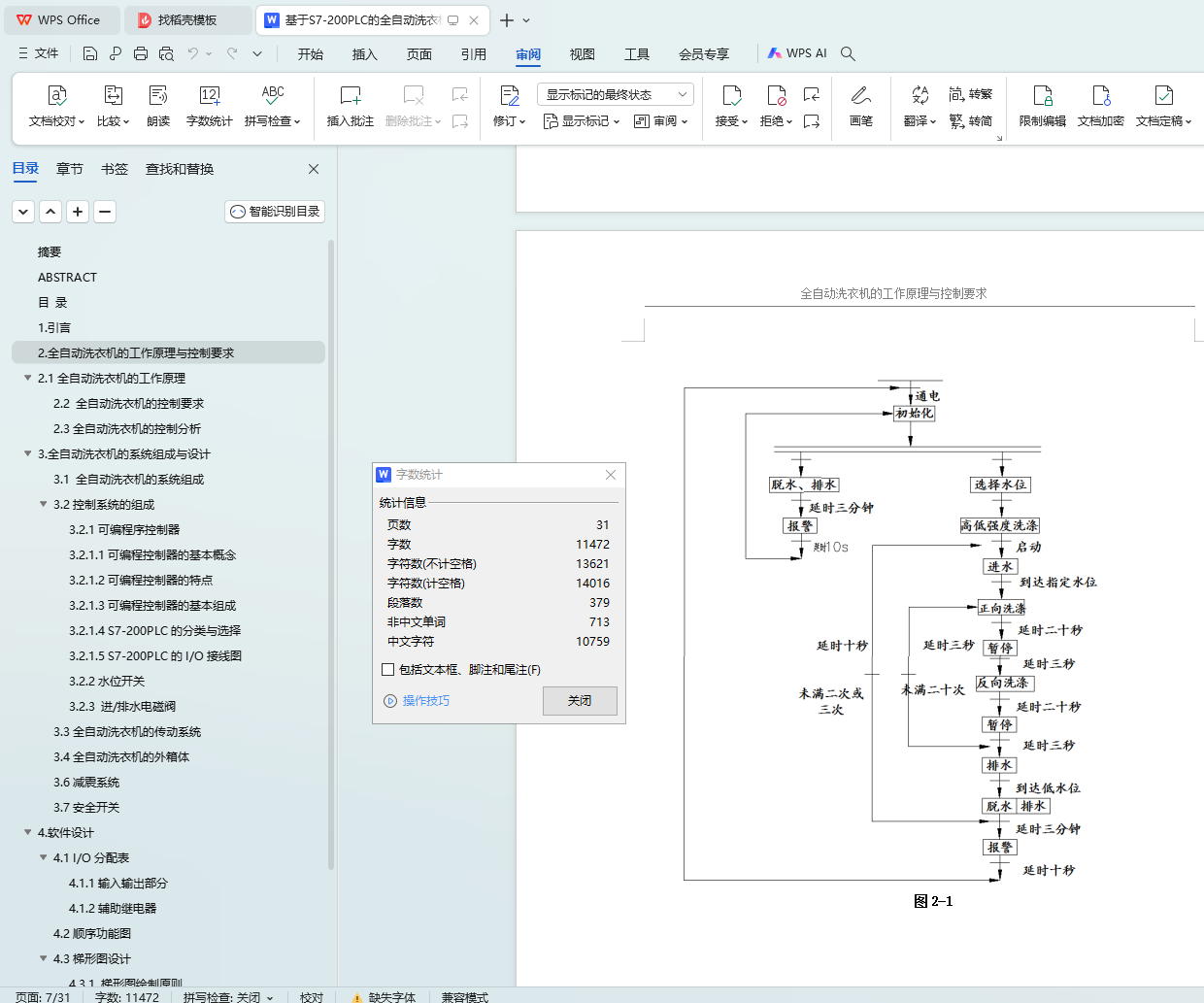
Task: Select the 画笔 pen tool
Action: click(x=860, y=96)
